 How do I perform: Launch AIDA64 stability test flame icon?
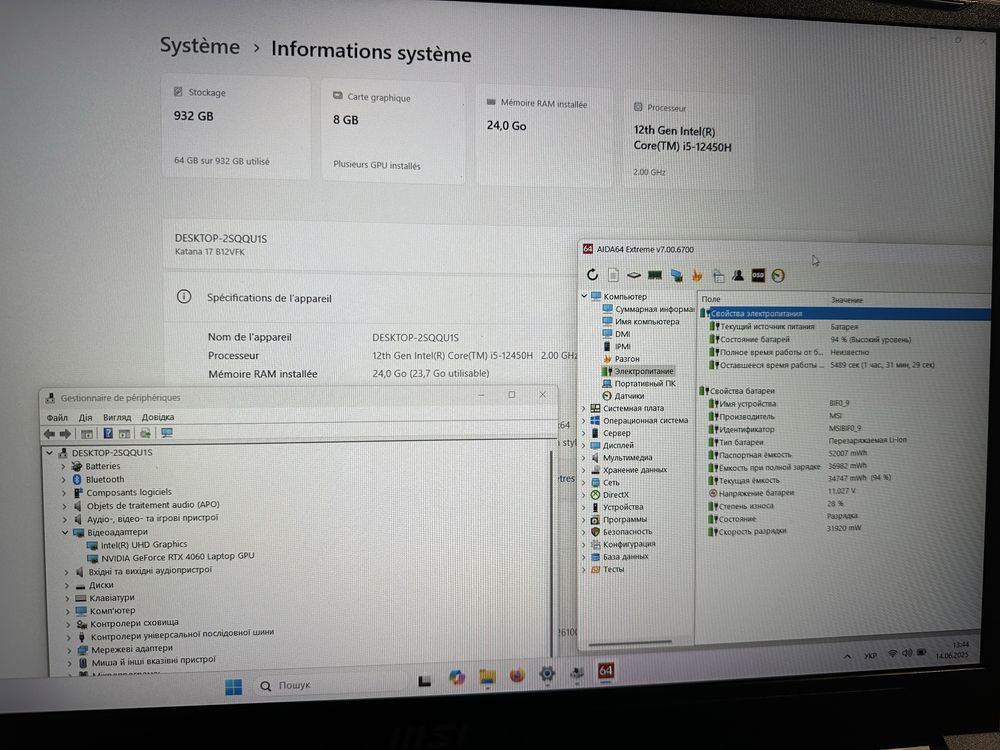tap(697, 276)
